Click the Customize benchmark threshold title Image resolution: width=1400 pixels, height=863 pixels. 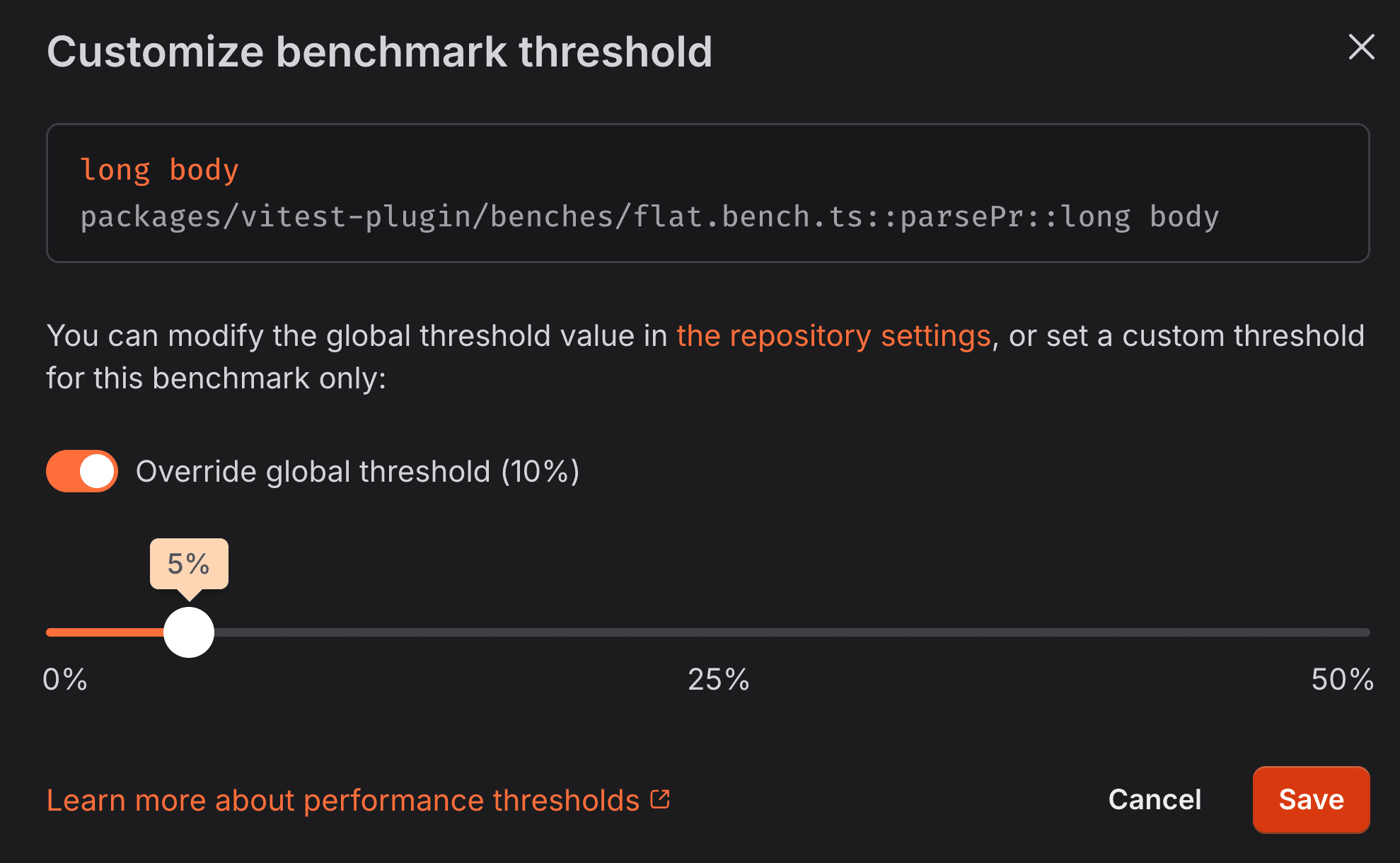[380, 50]
